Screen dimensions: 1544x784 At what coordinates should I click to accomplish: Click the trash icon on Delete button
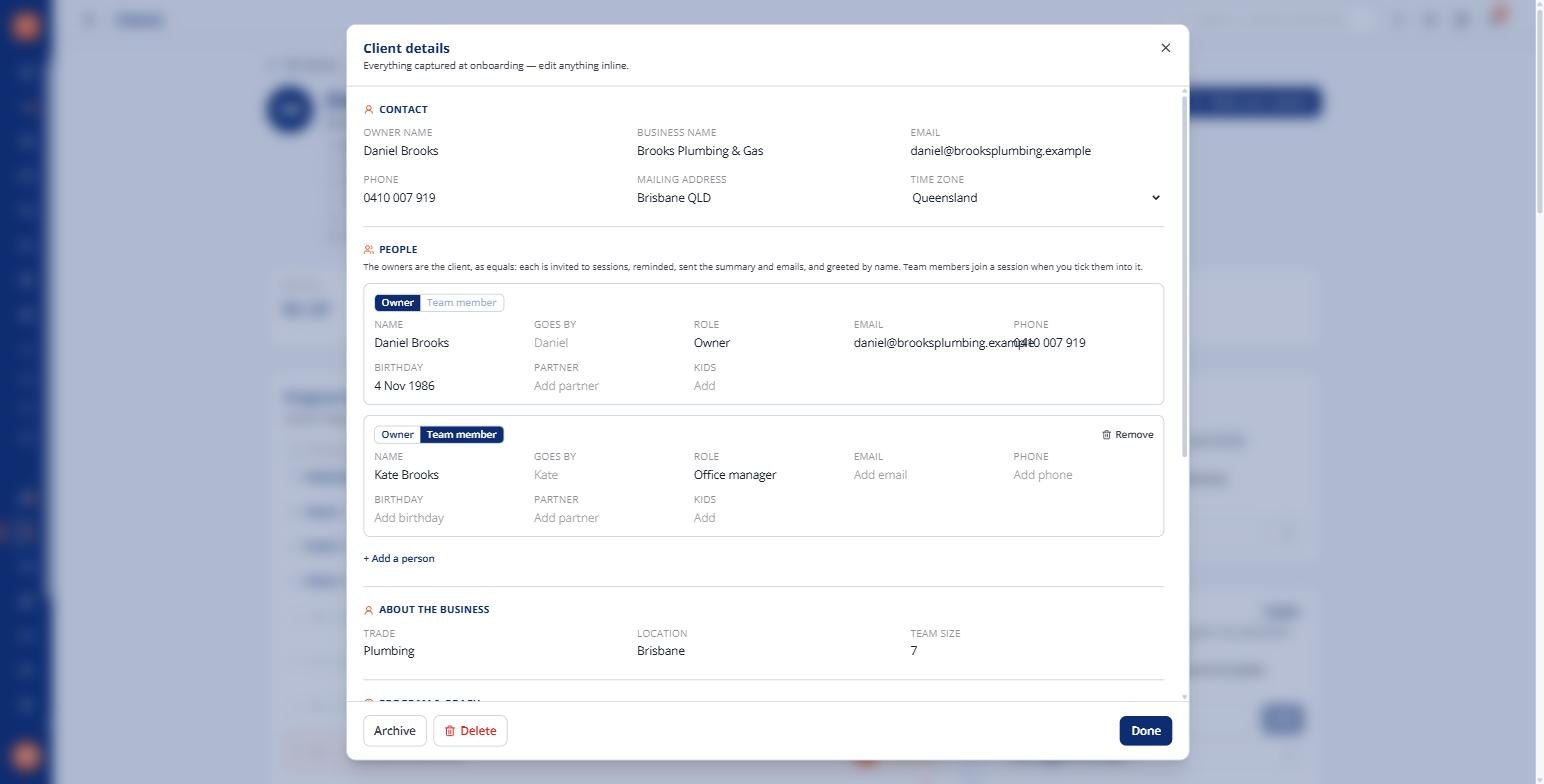[450, 731]
